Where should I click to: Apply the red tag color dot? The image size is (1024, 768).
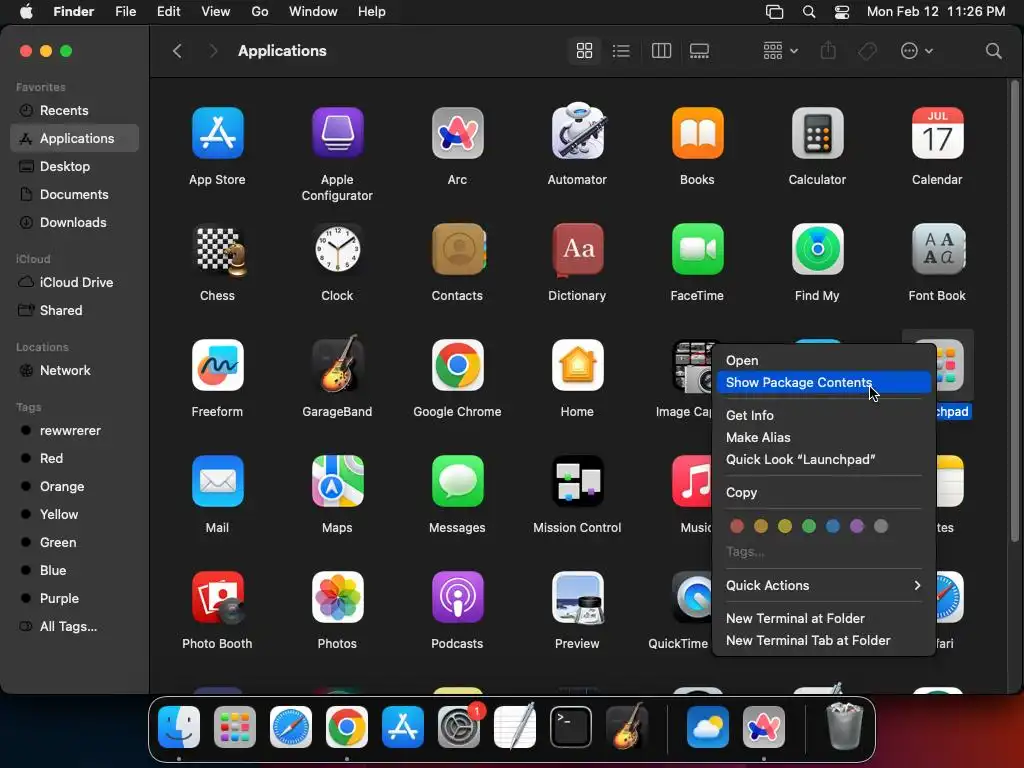coord(737,526)
